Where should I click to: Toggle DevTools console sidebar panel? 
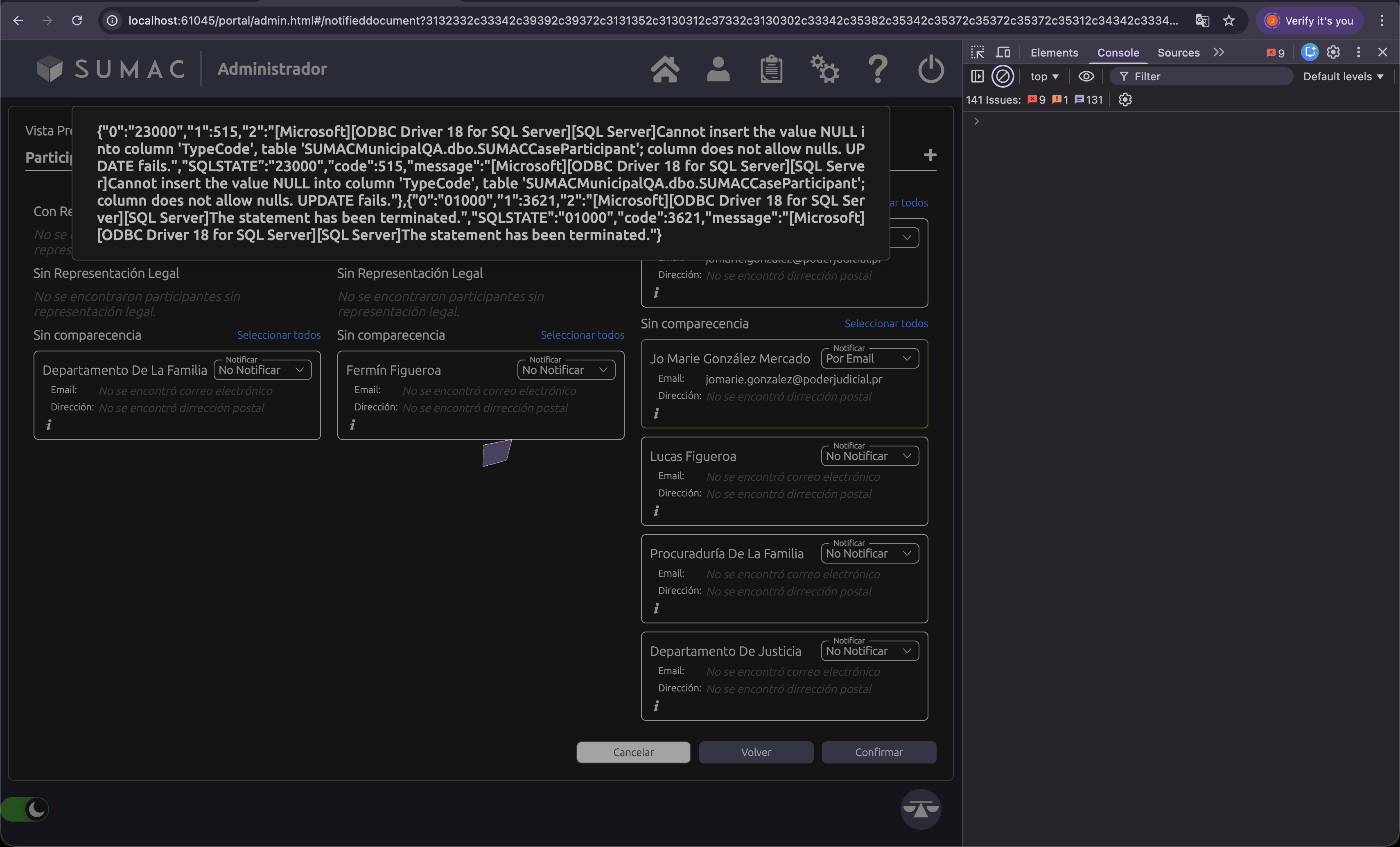coord(977,76)
